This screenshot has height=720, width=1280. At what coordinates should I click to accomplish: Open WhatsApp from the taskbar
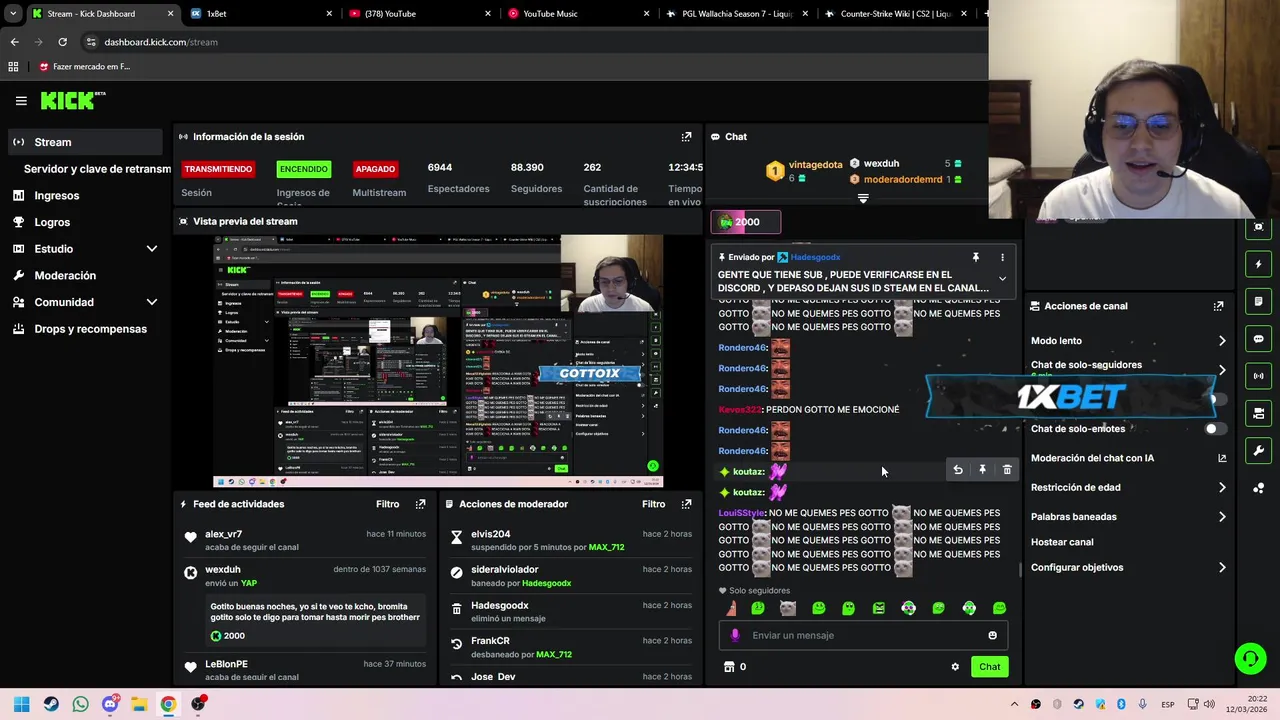(80, 704)
